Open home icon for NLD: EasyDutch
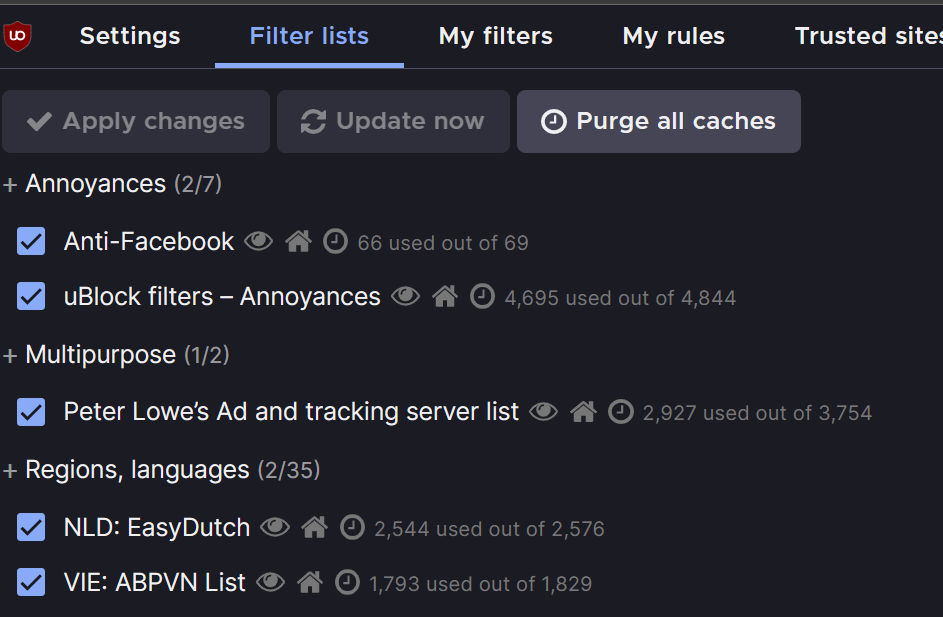The image size is (943, 617). 315,527
